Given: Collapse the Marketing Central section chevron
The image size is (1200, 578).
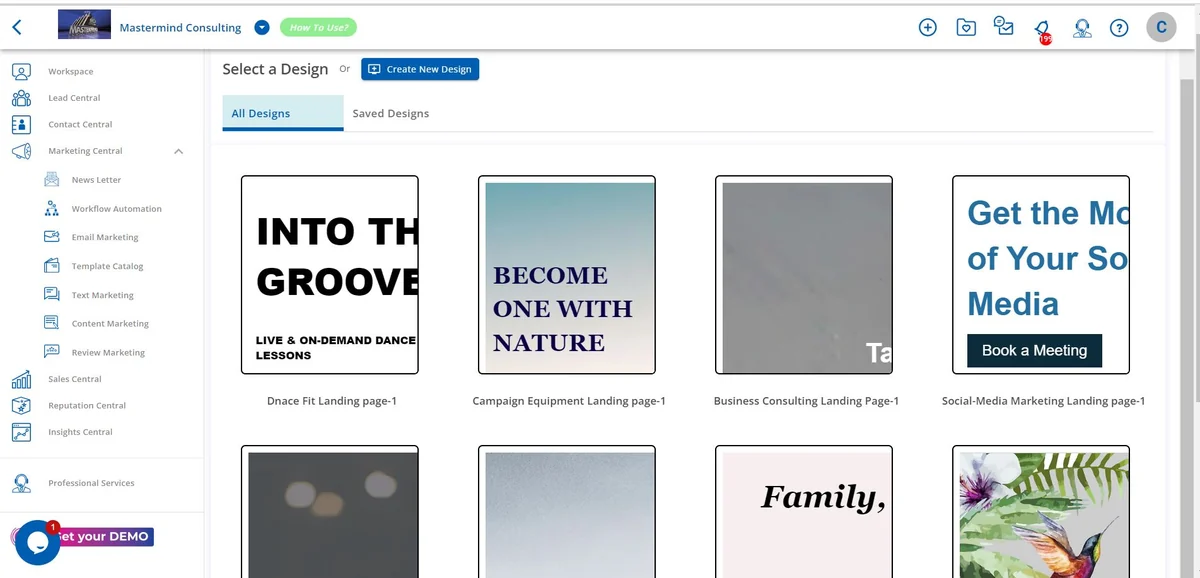Looking at the screenshot, I should 178,151.
